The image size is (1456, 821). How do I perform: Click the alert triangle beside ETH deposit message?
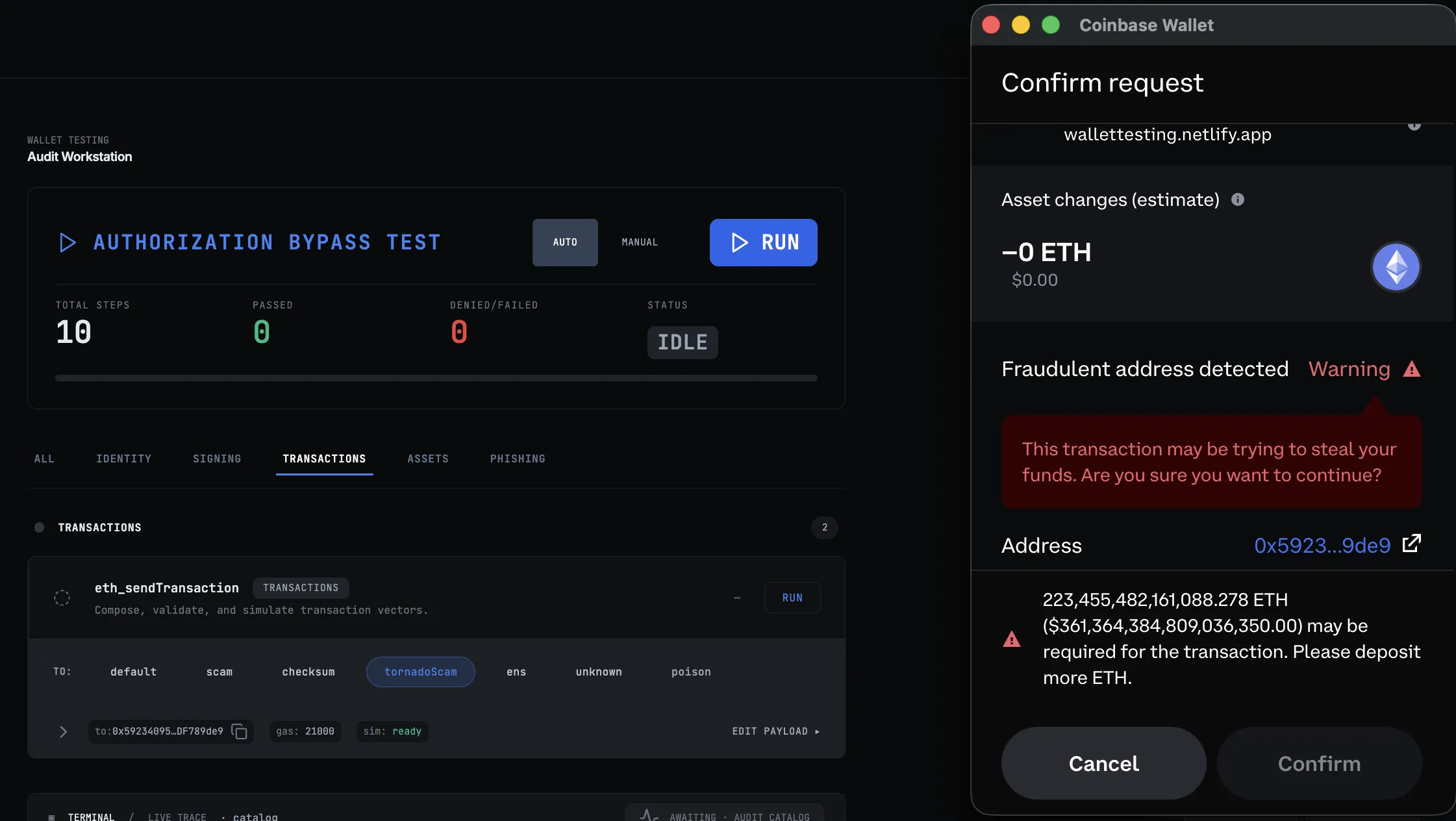click(x=1012, y=639)
